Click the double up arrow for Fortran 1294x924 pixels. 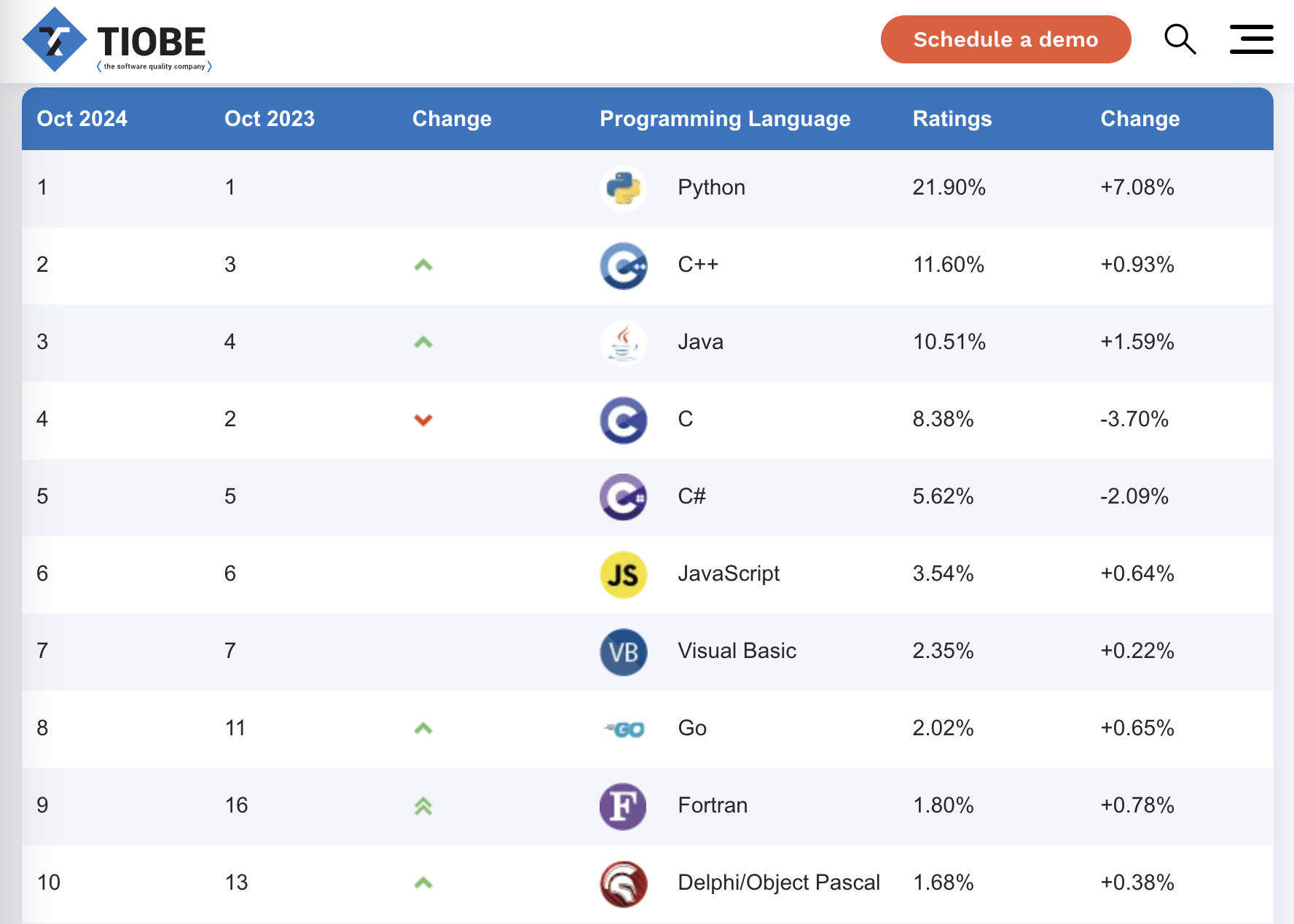[423, 806]
